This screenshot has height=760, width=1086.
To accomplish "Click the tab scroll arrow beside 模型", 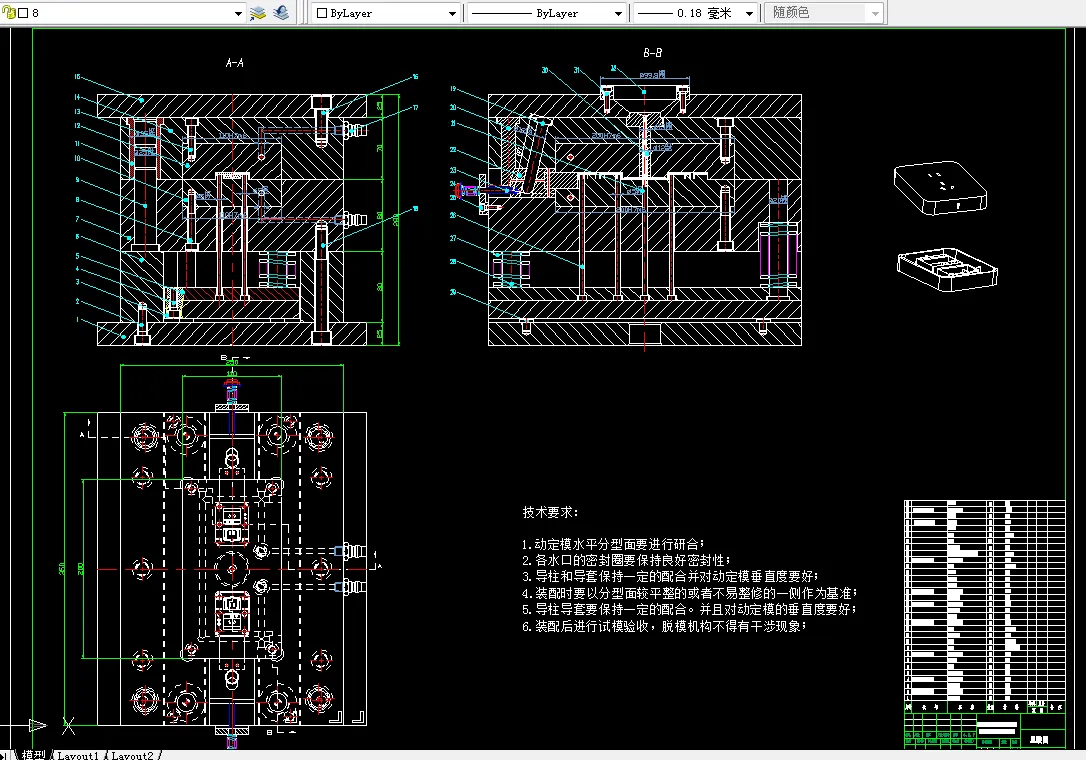I will (5, 755).
